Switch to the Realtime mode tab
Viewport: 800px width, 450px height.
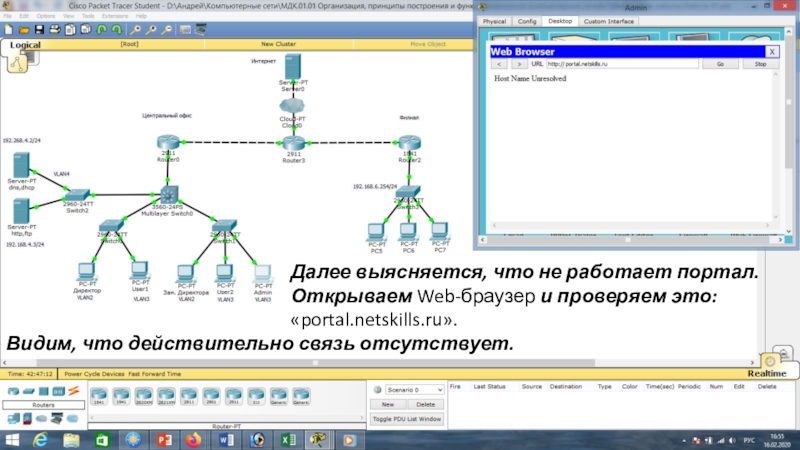pyautogui.click(x=767, y=373)
